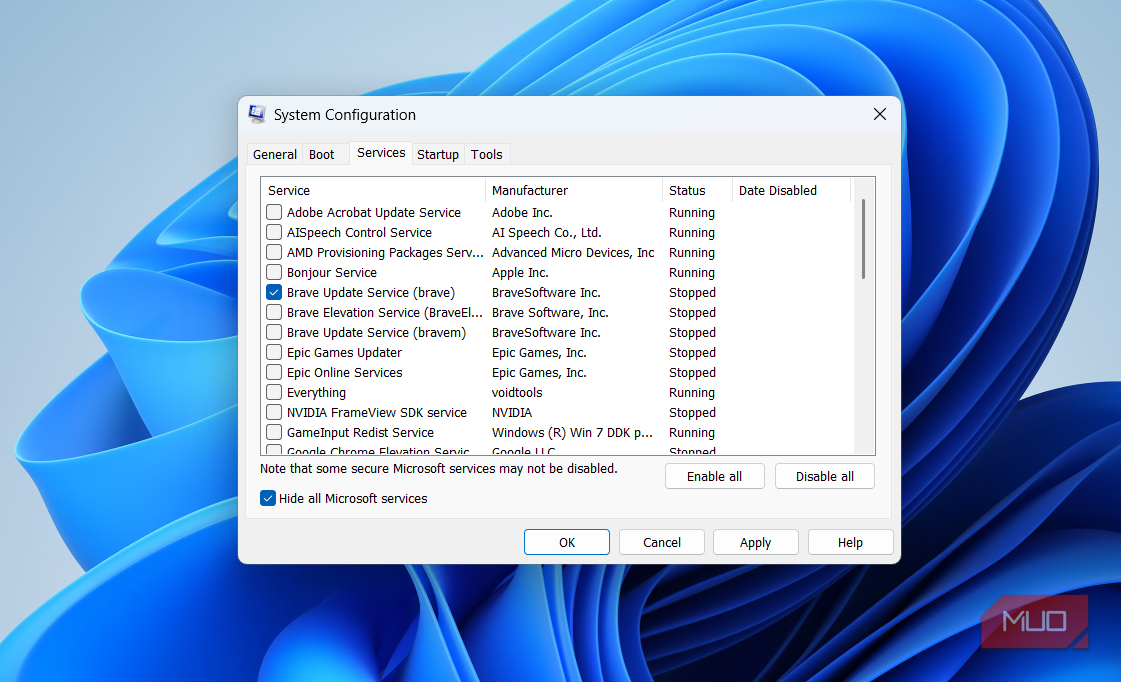1121x682 pixels.
Task: Check the AISpeech Control Service checkbox
Action: coord(274,232)
